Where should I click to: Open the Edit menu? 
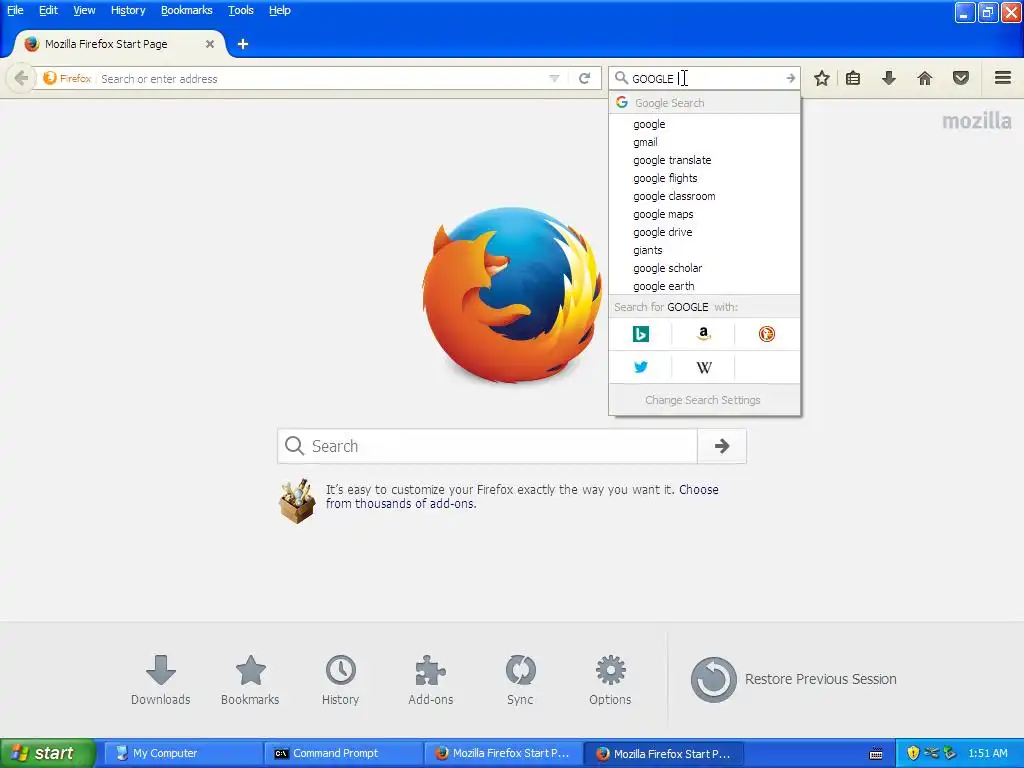pos(48,10)
